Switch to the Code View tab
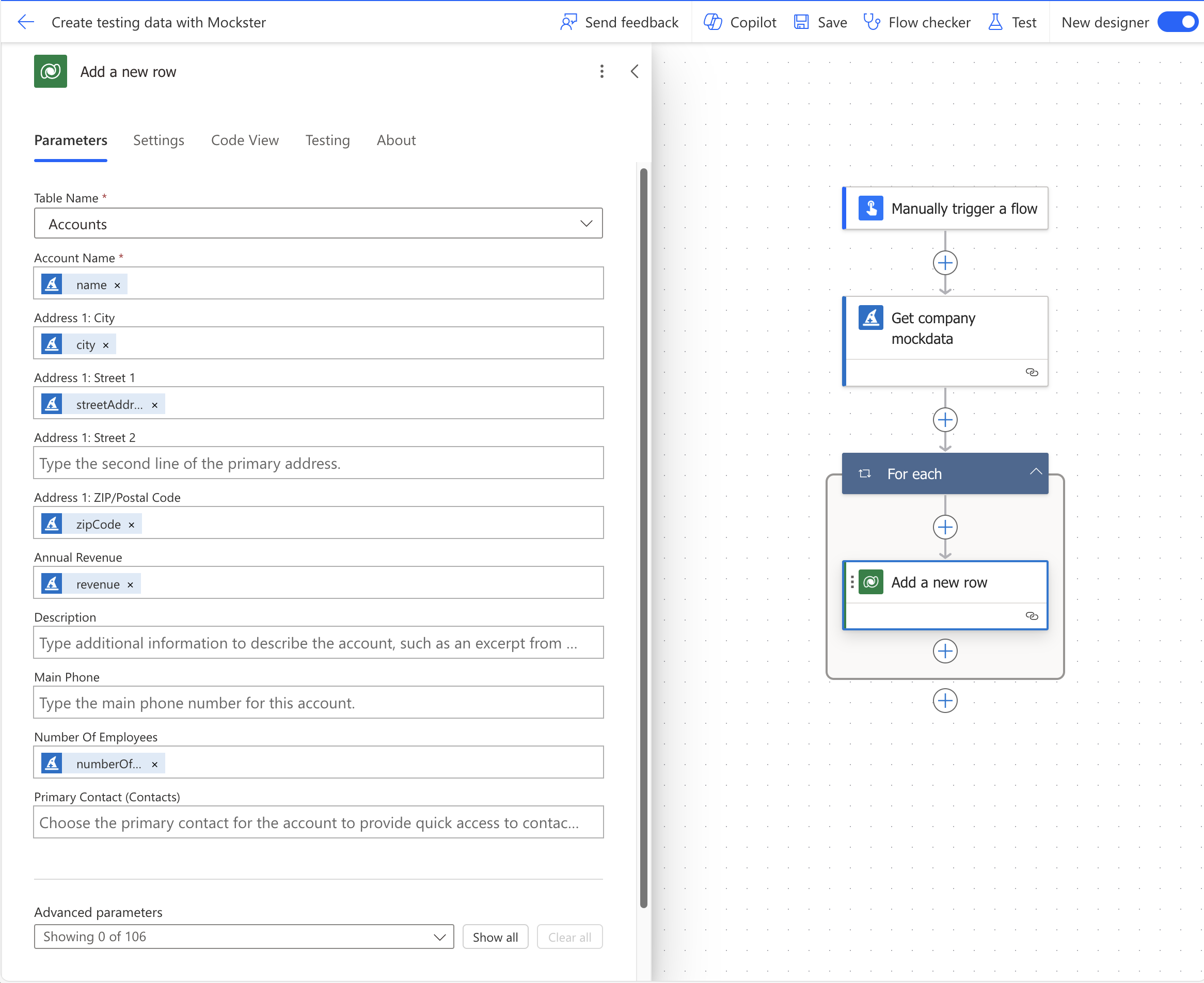This screenshot has height=983, width=1204. point(245,140)
